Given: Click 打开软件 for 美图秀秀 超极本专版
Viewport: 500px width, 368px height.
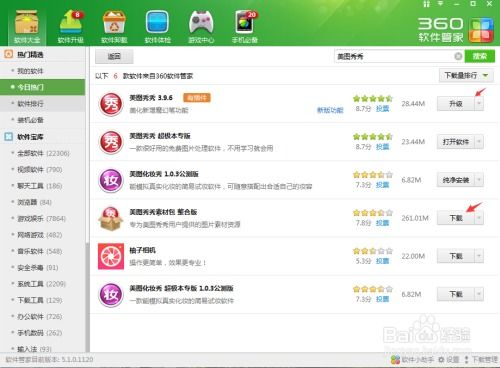Looking at the screenshot, I should (x=456, y=142).
